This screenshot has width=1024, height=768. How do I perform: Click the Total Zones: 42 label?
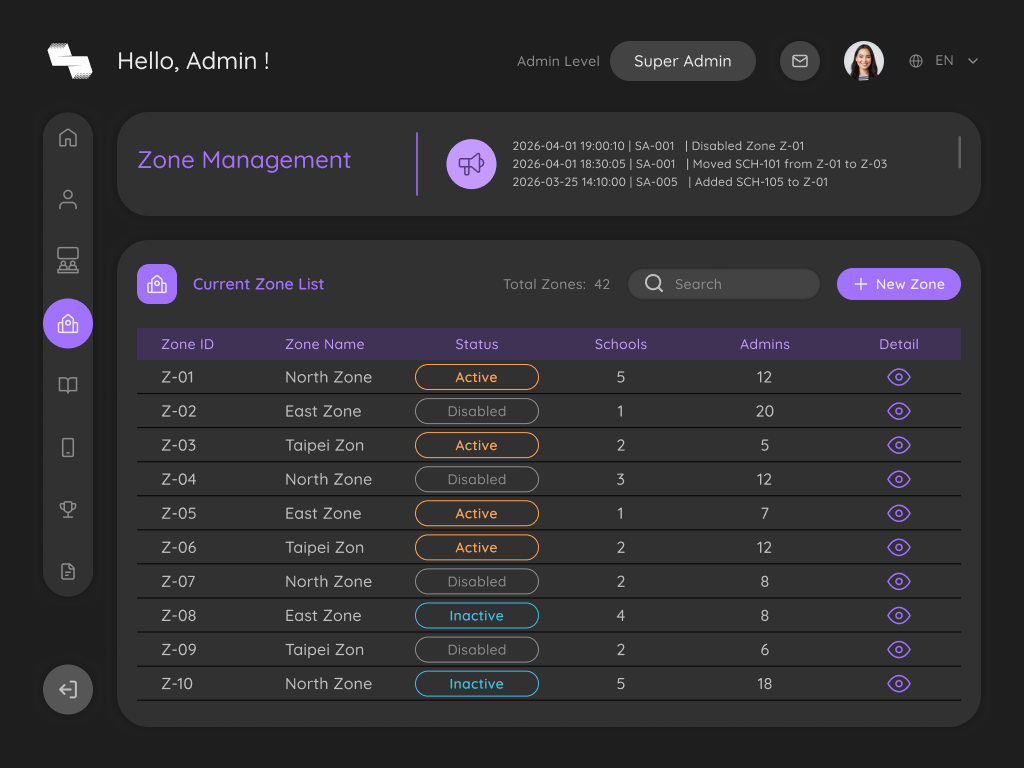(556, 284)
